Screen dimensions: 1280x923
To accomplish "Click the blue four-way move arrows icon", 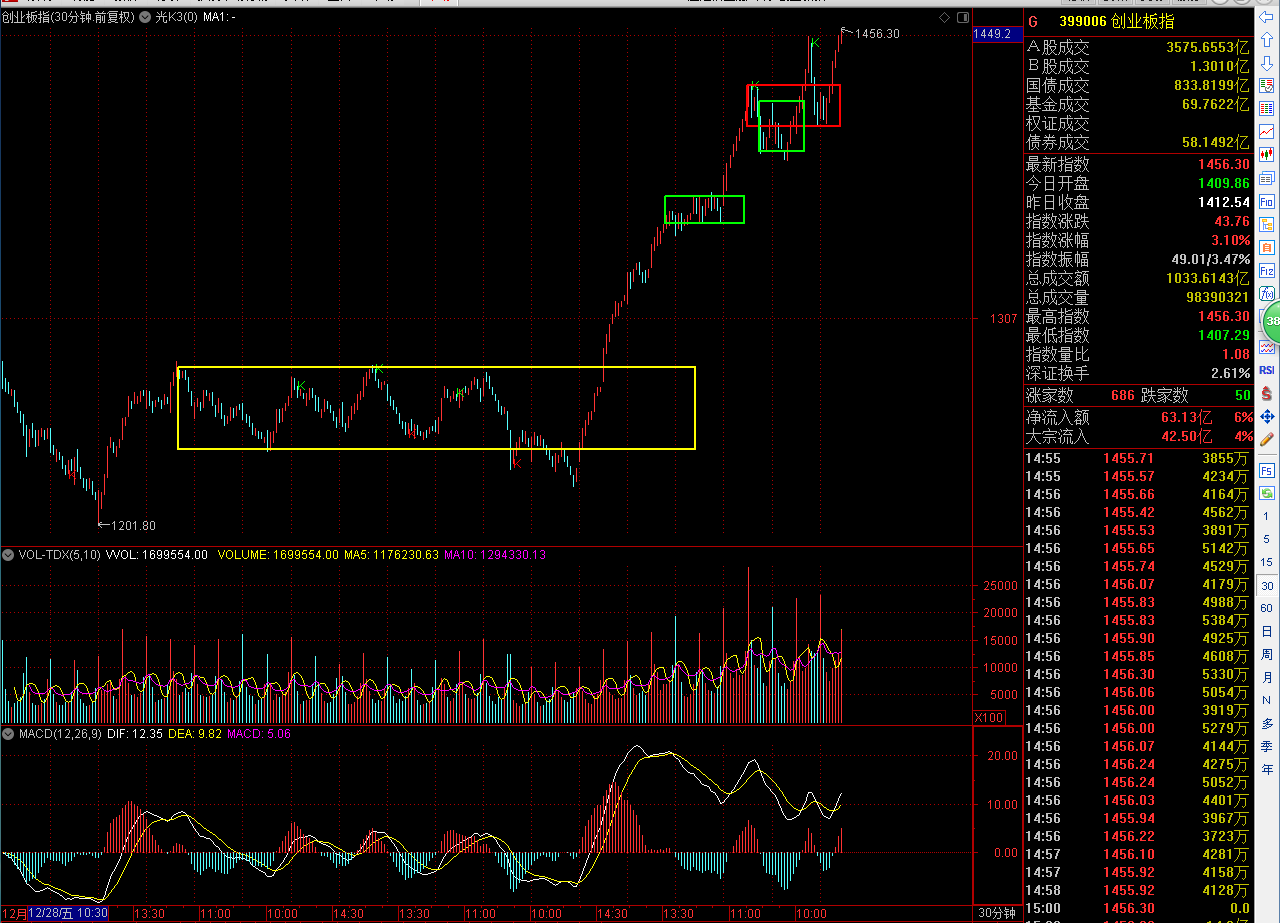I will 1267,416.
